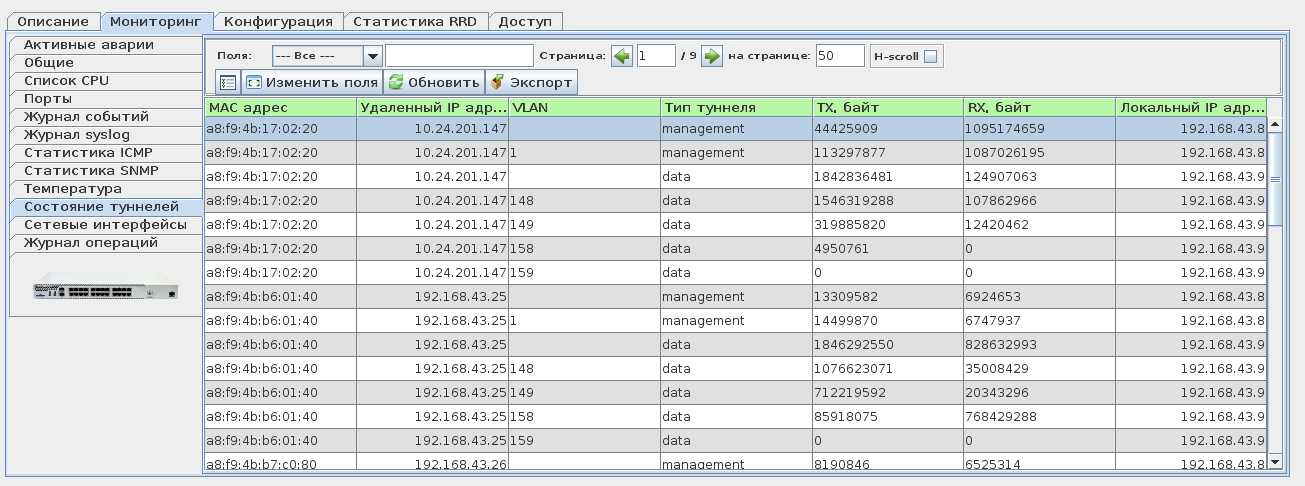
Task: Open the Поля dropdown showing --- Все ---
Action: click(327, 56)
